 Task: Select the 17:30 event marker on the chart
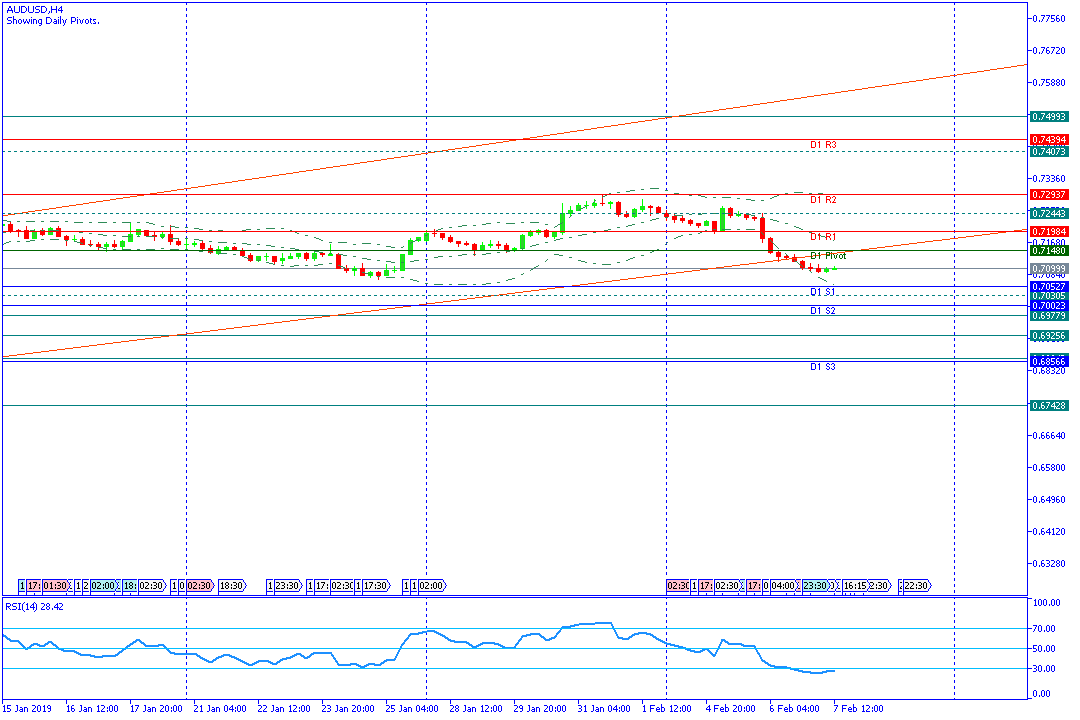pyautogui.click(x=375, y=585)
